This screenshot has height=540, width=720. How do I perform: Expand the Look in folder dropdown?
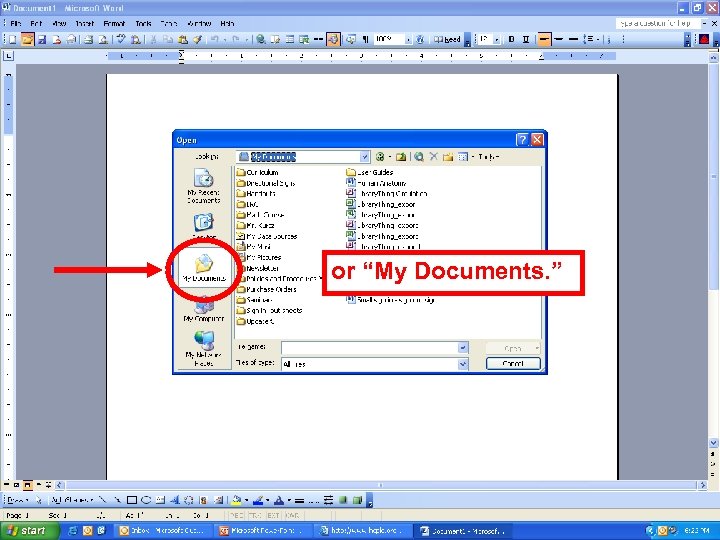click(365, 157)
